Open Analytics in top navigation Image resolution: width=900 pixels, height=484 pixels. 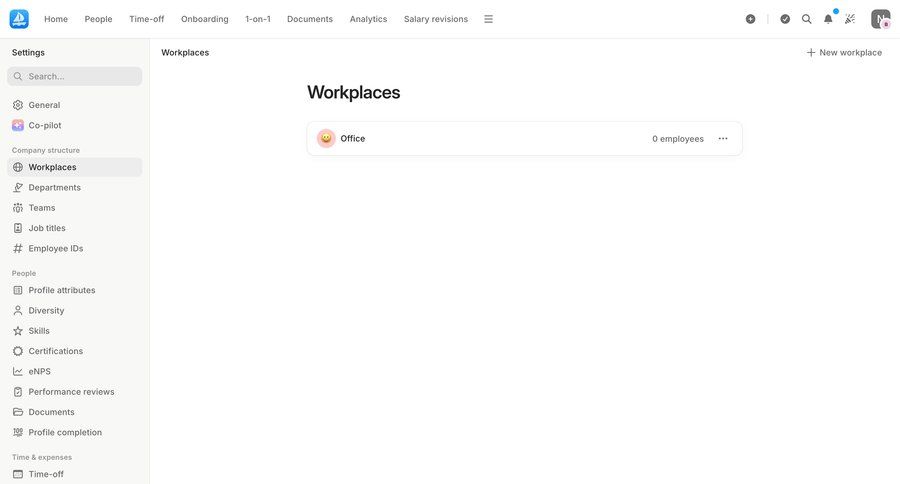368,19
